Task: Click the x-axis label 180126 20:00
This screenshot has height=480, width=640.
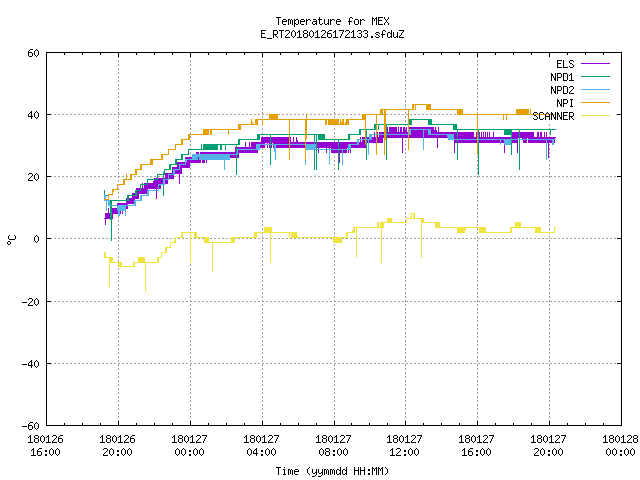Action: [x=118, y=446]
